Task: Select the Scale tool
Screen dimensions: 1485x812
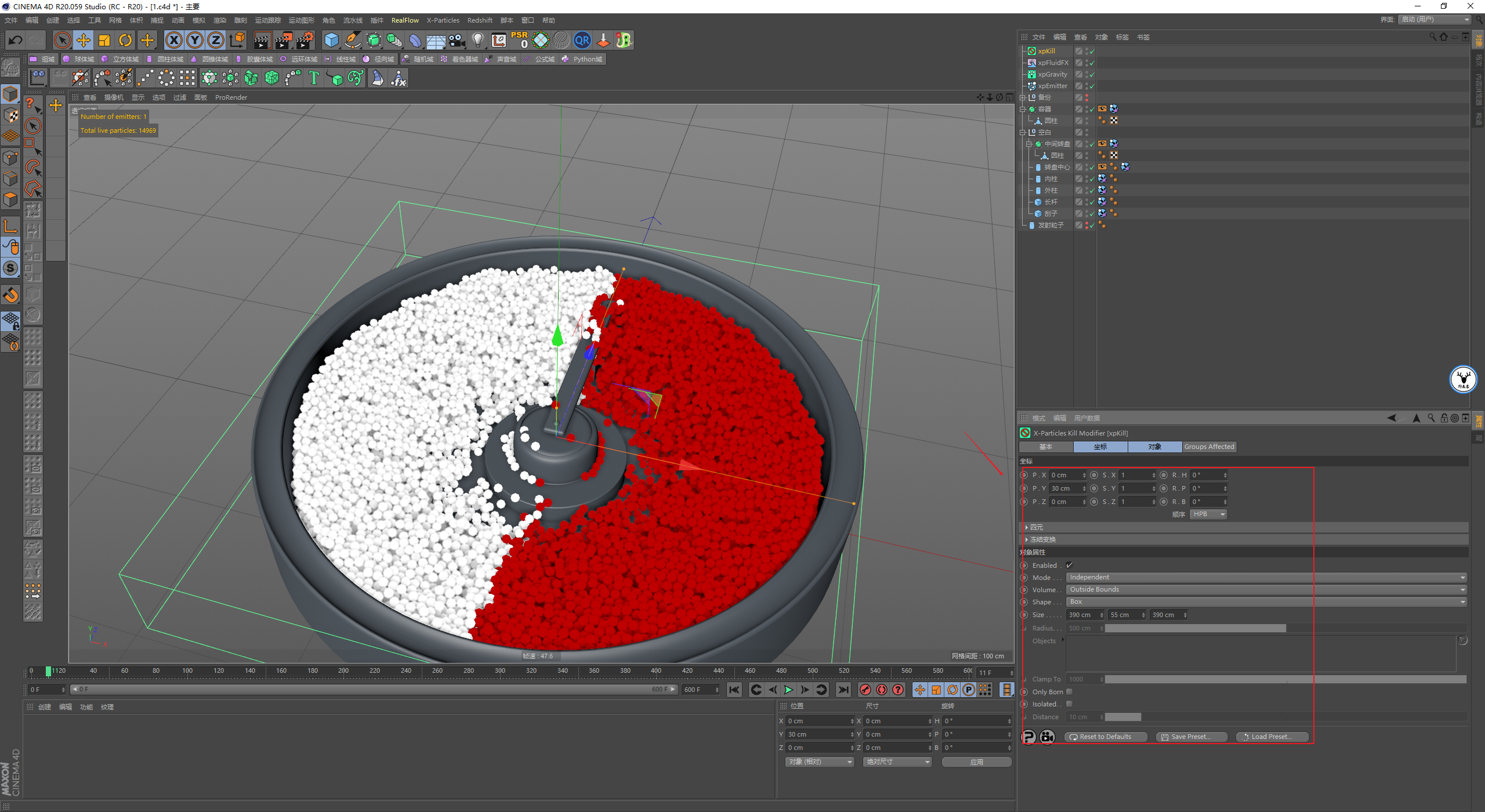Action: pyautogui.click(x=104, y=40)
